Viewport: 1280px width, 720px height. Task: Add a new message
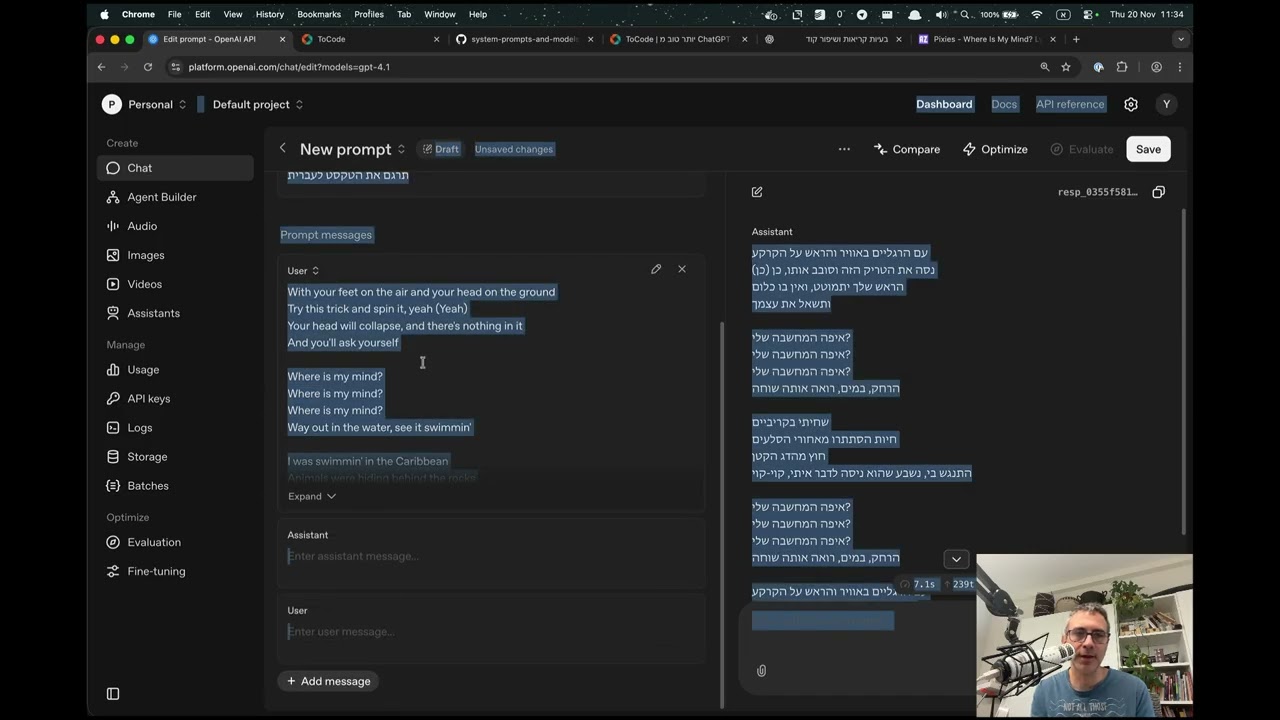tap(328, 681)
